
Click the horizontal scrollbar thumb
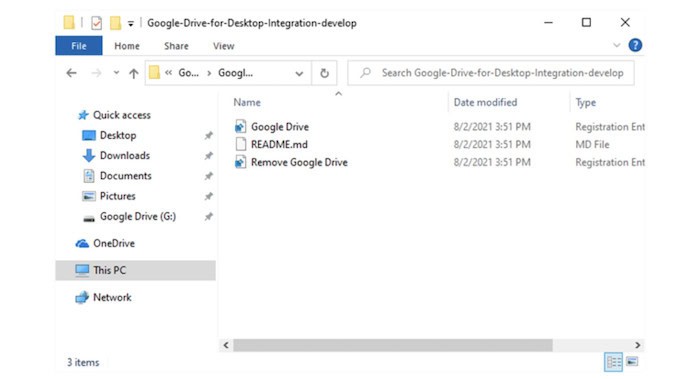392,345
